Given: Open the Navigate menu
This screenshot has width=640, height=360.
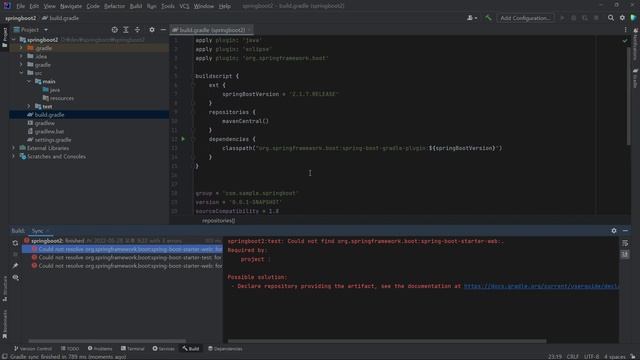Looking at the screenshot, I should 71,6.
